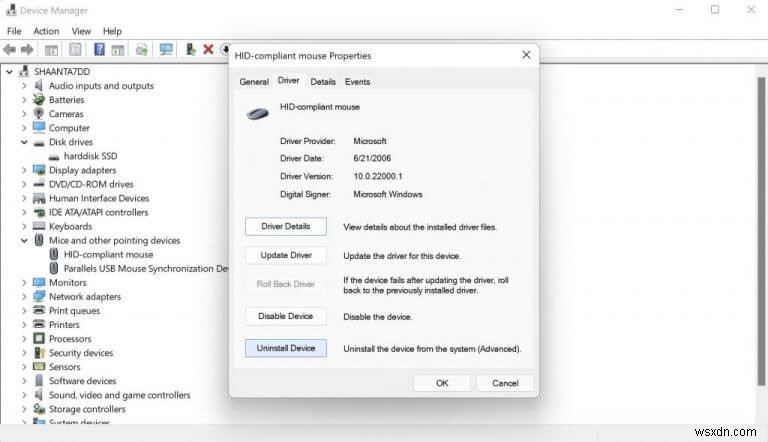Viewport: 768px width, 442px height.
Task: Click the Sensors category icon
Action: pos(39,367)
